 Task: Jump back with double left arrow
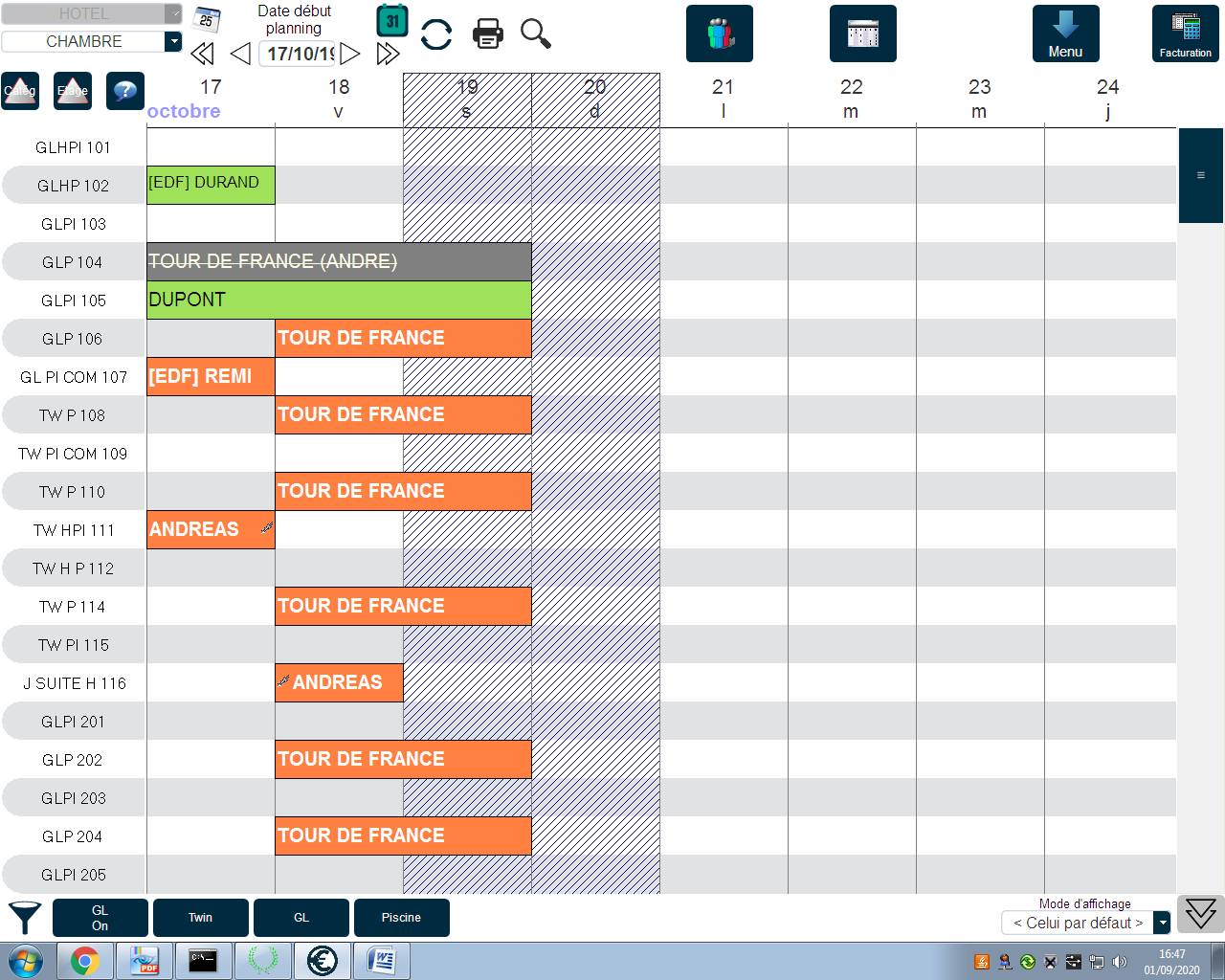tap(202, 54)
